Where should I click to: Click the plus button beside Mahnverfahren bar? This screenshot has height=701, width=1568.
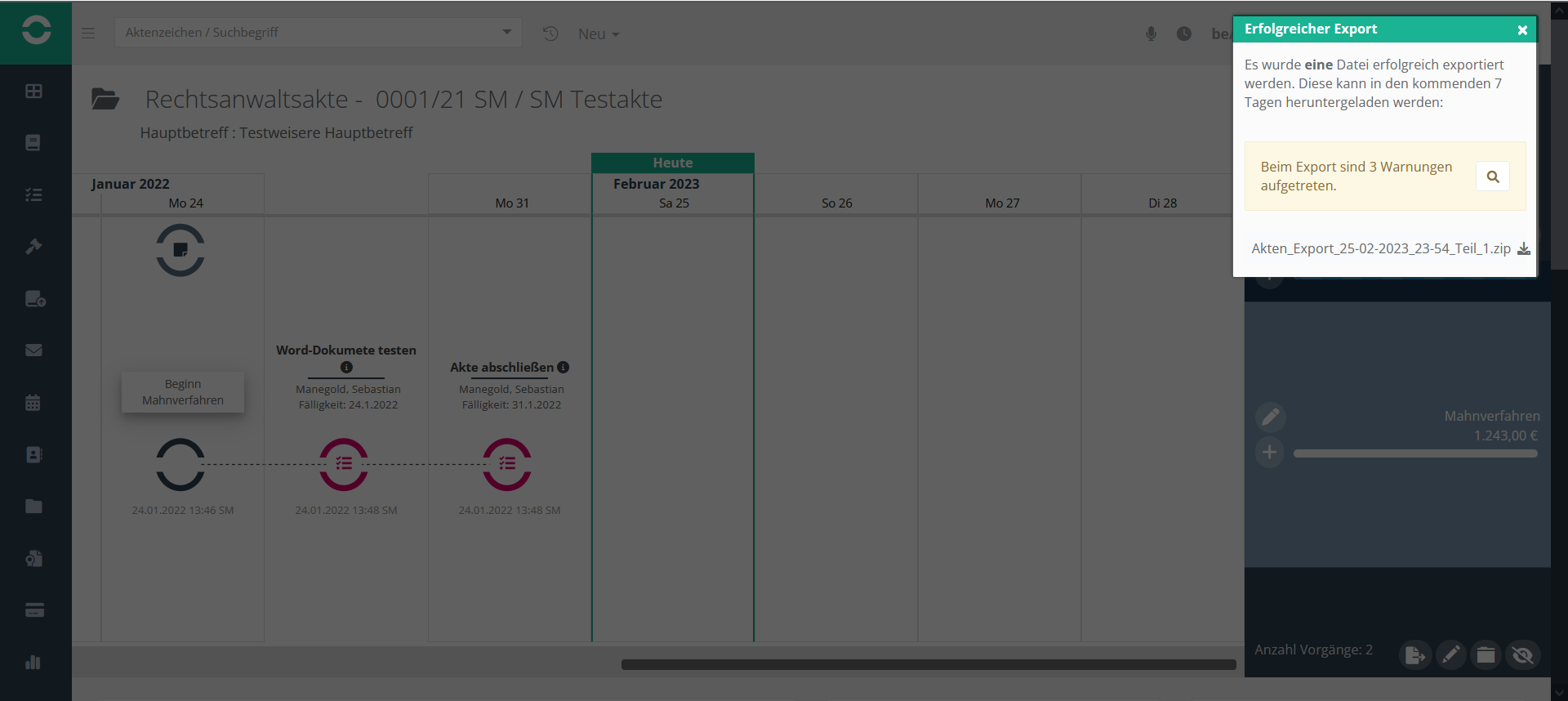click(1269, 453)
